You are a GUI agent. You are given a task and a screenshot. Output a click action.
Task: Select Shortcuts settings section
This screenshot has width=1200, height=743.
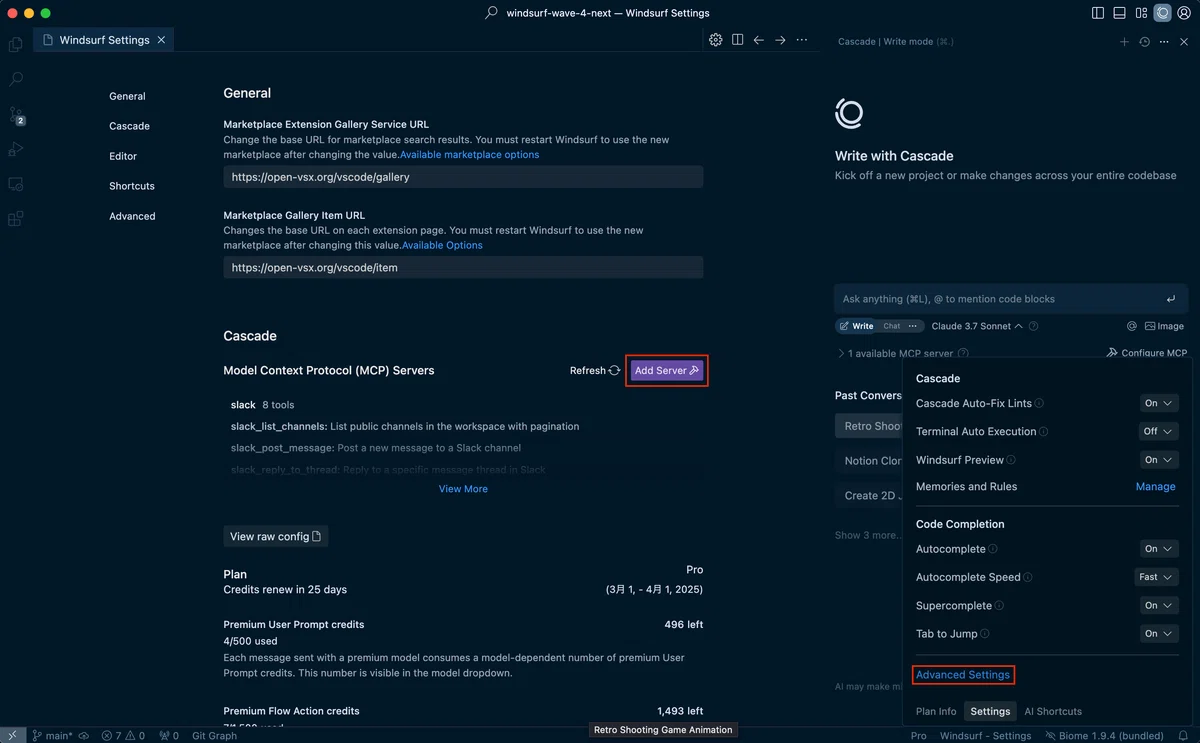coord(132,186)
